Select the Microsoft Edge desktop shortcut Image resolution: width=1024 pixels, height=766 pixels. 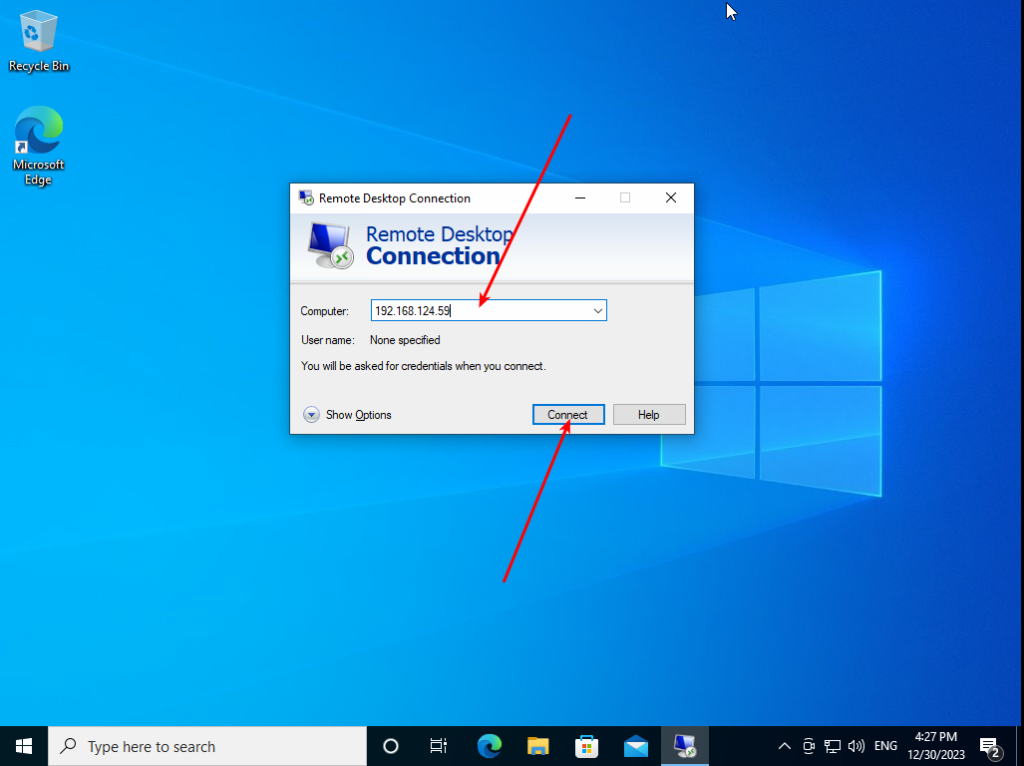(39, 145)
